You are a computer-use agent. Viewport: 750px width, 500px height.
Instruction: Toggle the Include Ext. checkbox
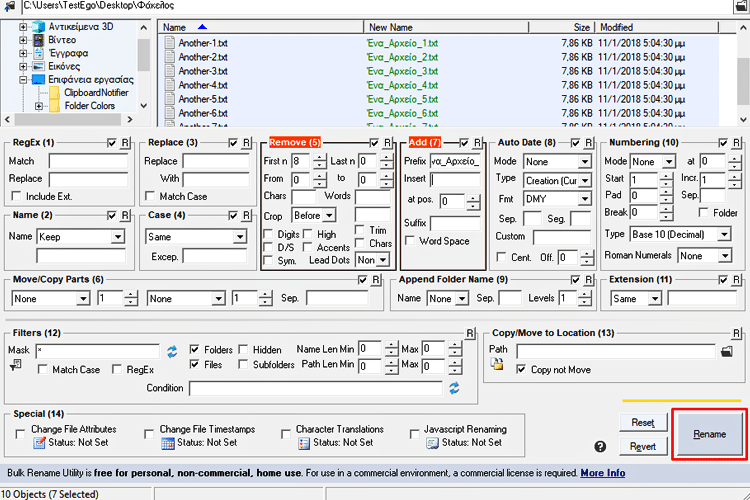click(16, 197)
